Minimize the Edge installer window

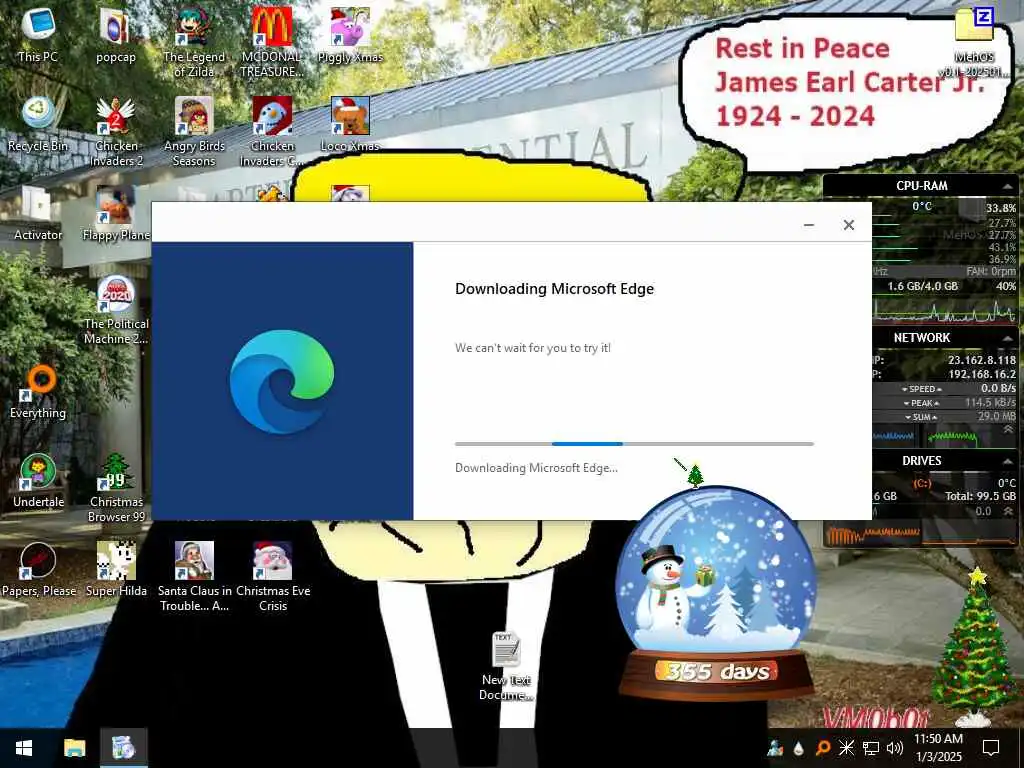pos(808,225)
